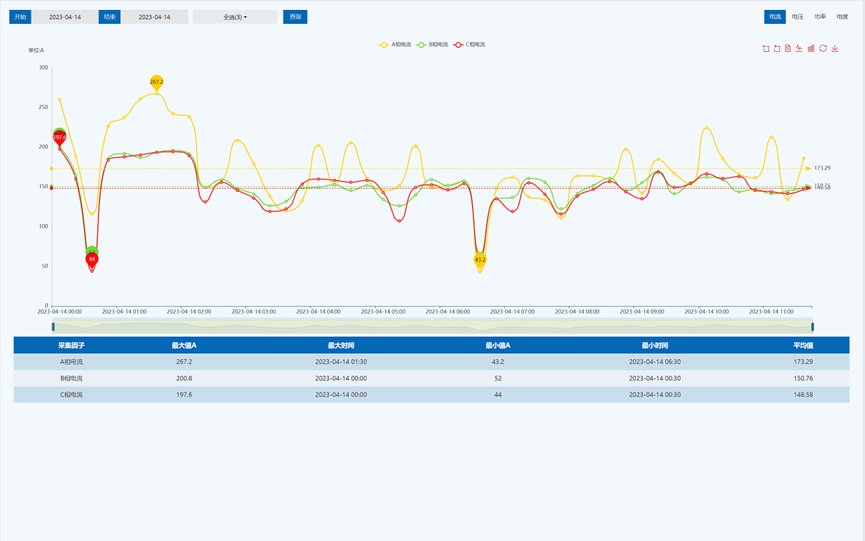Click the blue 开始 label button

pyautogui.click(x=20, y=17)
